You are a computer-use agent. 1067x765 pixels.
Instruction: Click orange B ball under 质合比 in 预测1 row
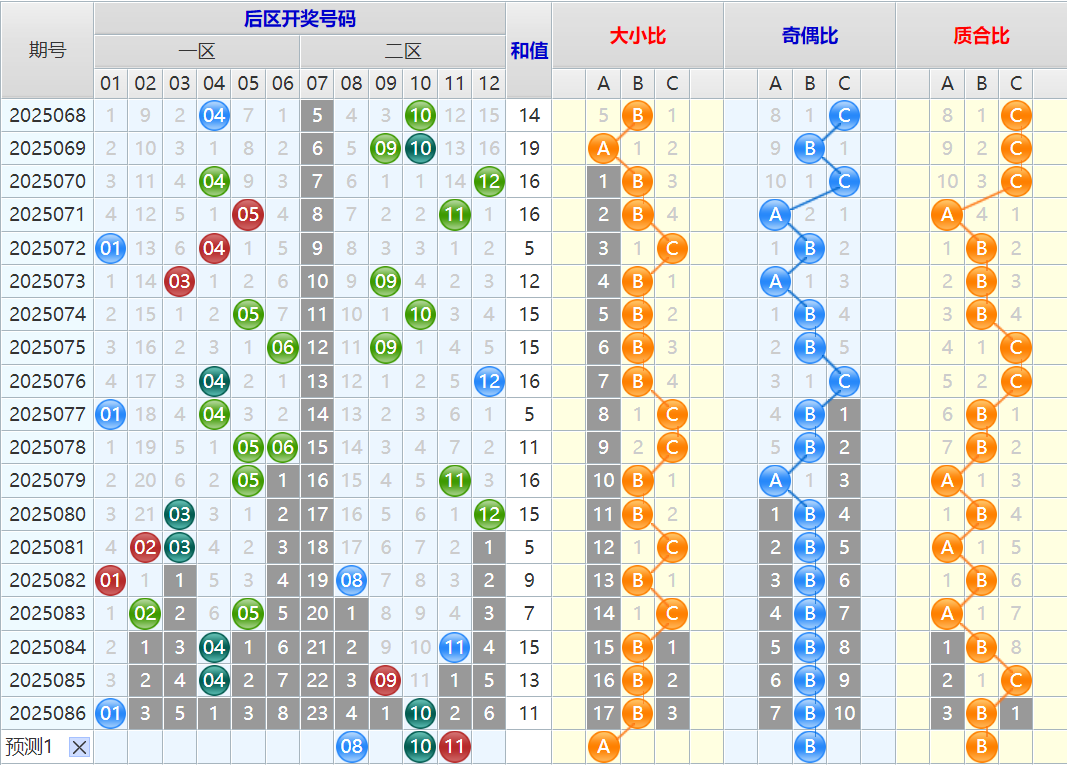click(x=981, y=746)
